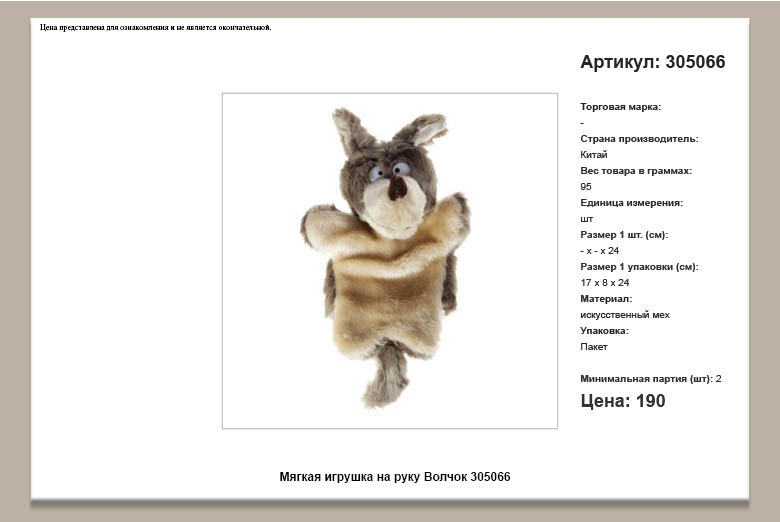
Task: Select the packaging value 'Пакет'
Action: coord(594,347)
